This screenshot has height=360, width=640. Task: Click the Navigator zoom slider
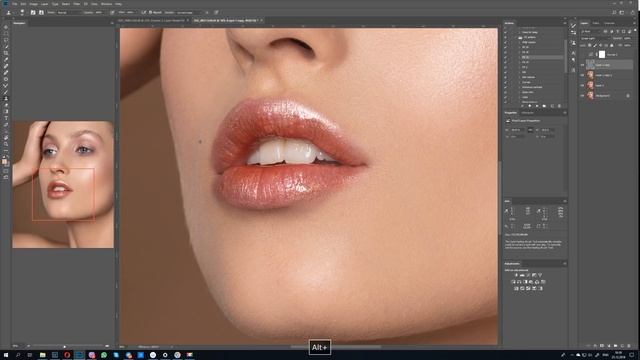(65, 346)
